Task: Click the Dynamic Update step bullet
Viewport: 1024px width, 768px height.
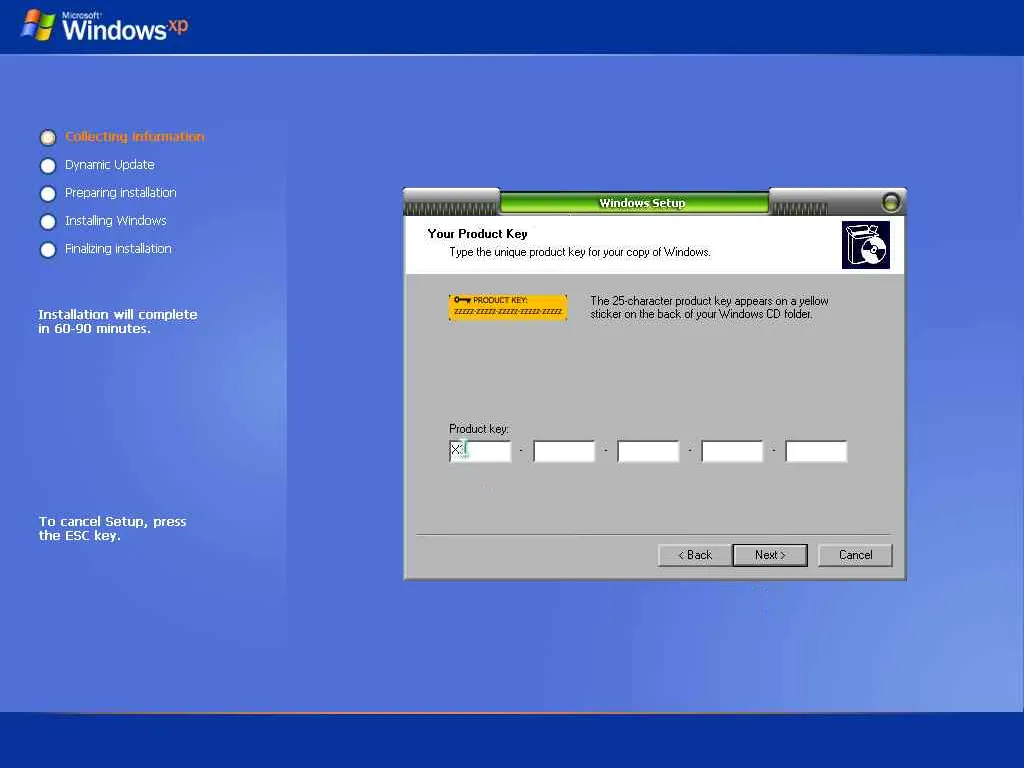Action: pyautogui.click(x=48, y=165)
